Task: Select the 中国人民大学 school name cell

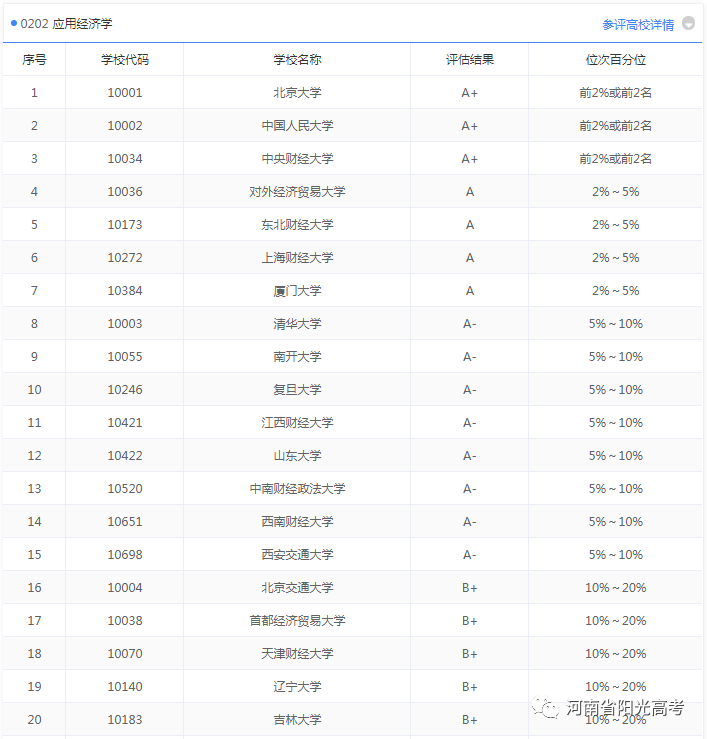Action: pos(297,126)
